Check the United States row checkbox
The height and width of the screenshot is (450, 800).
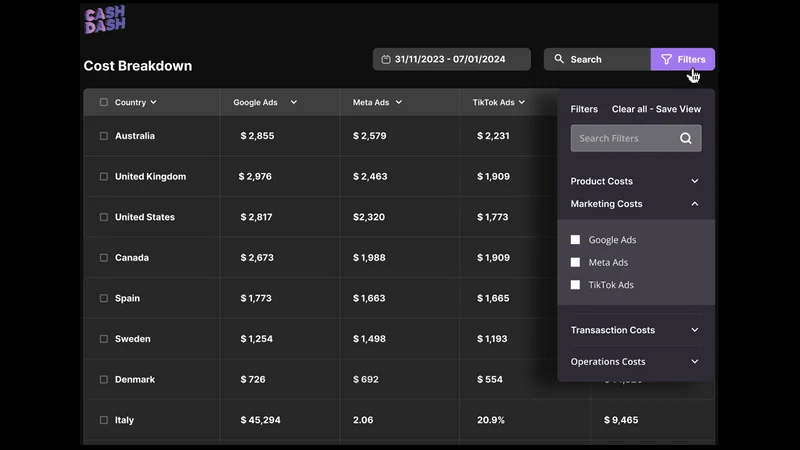coord(104,217)
